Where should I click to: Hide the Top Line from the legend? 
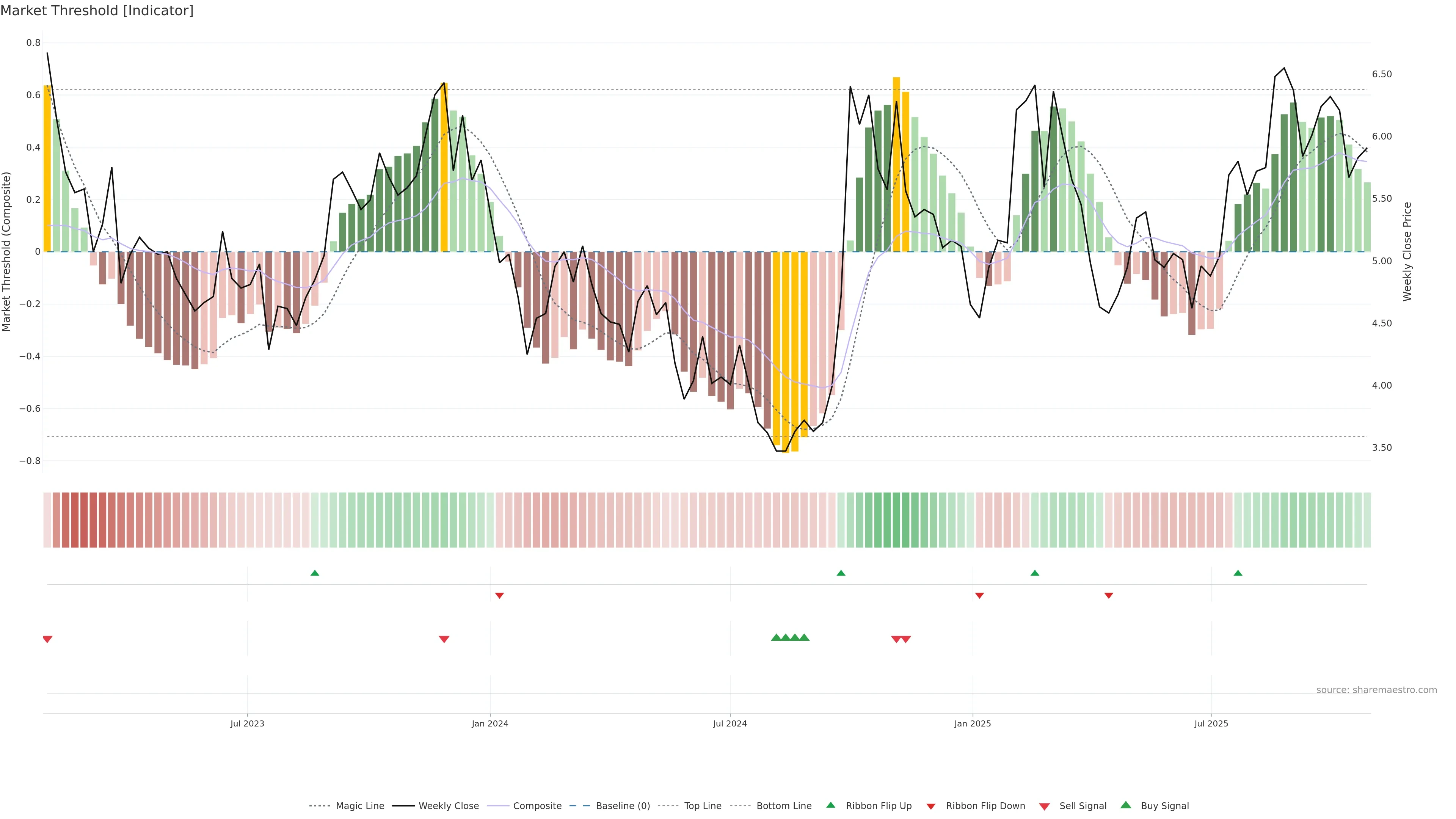coord(703,806)
